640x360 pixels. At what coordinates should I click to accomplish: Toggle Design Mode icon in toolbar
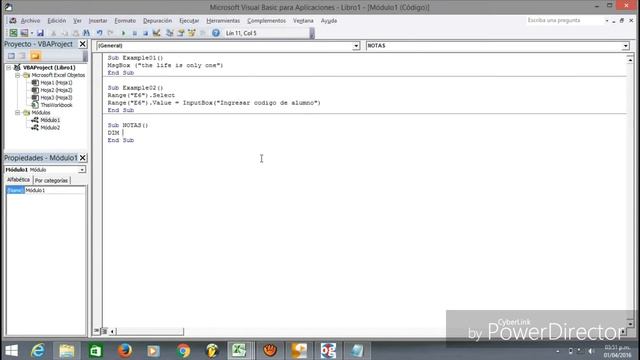157,33
